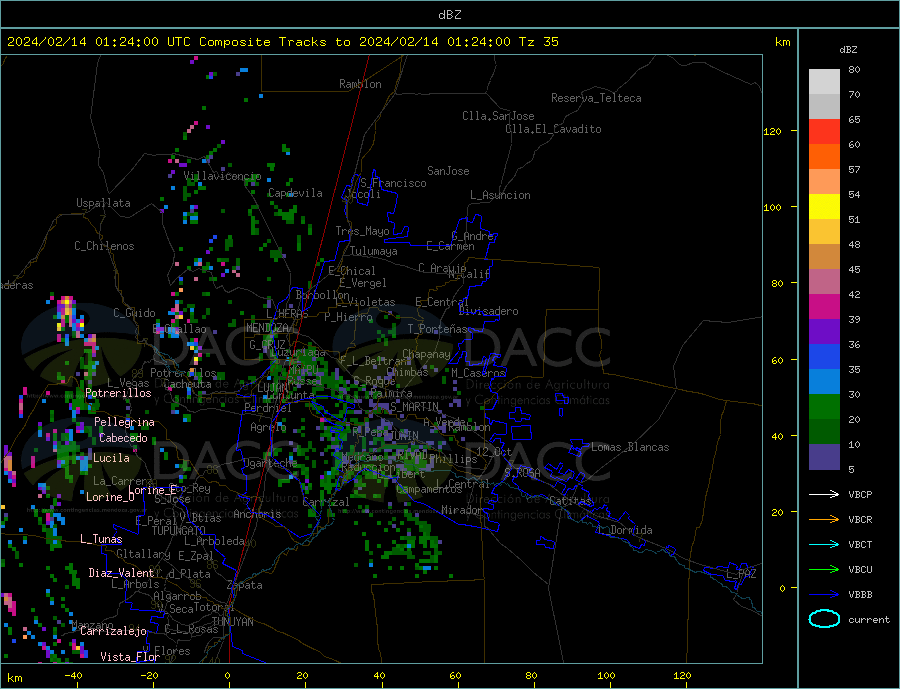
Task: Click the Vista_Flor map label
Action: pos(130,657)
